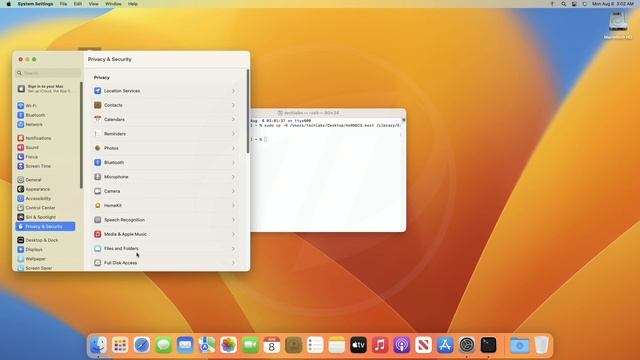
Task: Open Focus moon icon in sidebar
Action: (x=21, y=157)
